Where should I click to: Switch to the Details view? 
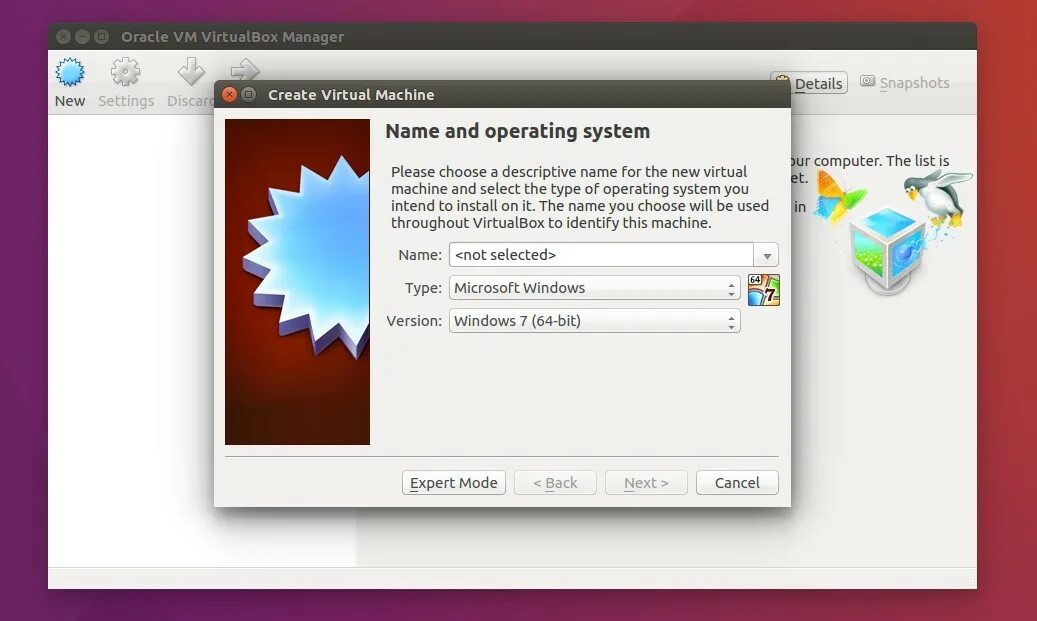click(809, 83)
